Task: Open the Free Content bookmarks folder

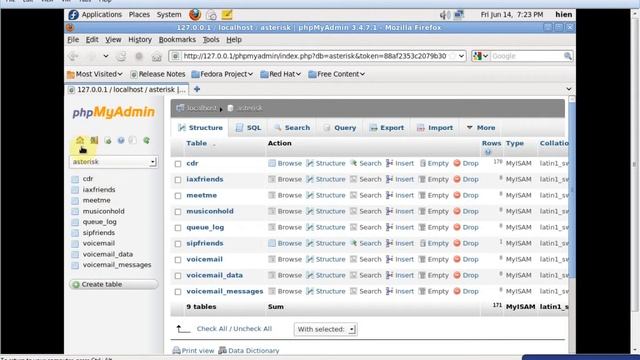Action: coord(337,74)
